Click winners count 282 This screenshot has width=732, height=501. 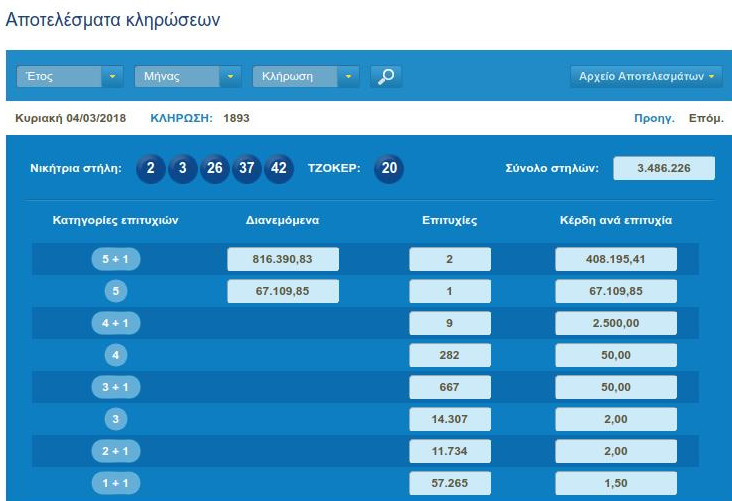point(450,355)
